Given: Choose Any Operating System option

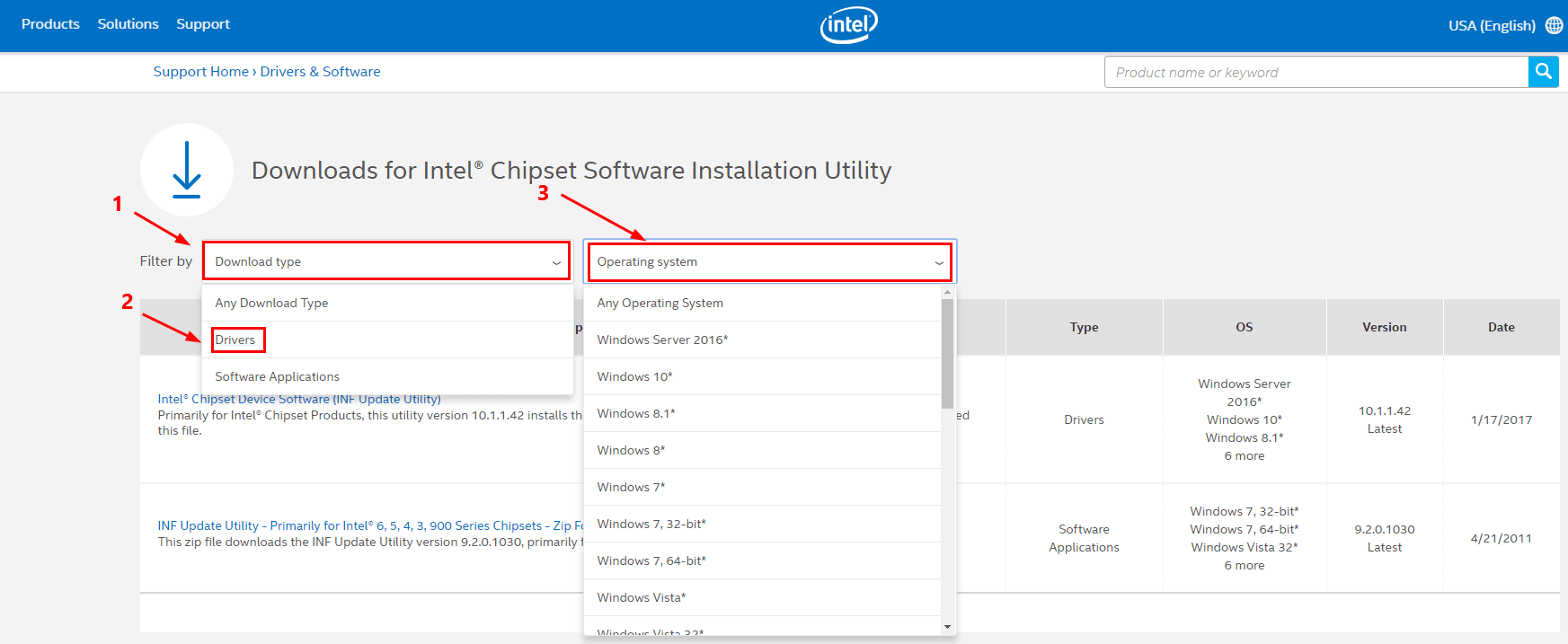Looking at the screenshot, I should (x=762, y=304).
